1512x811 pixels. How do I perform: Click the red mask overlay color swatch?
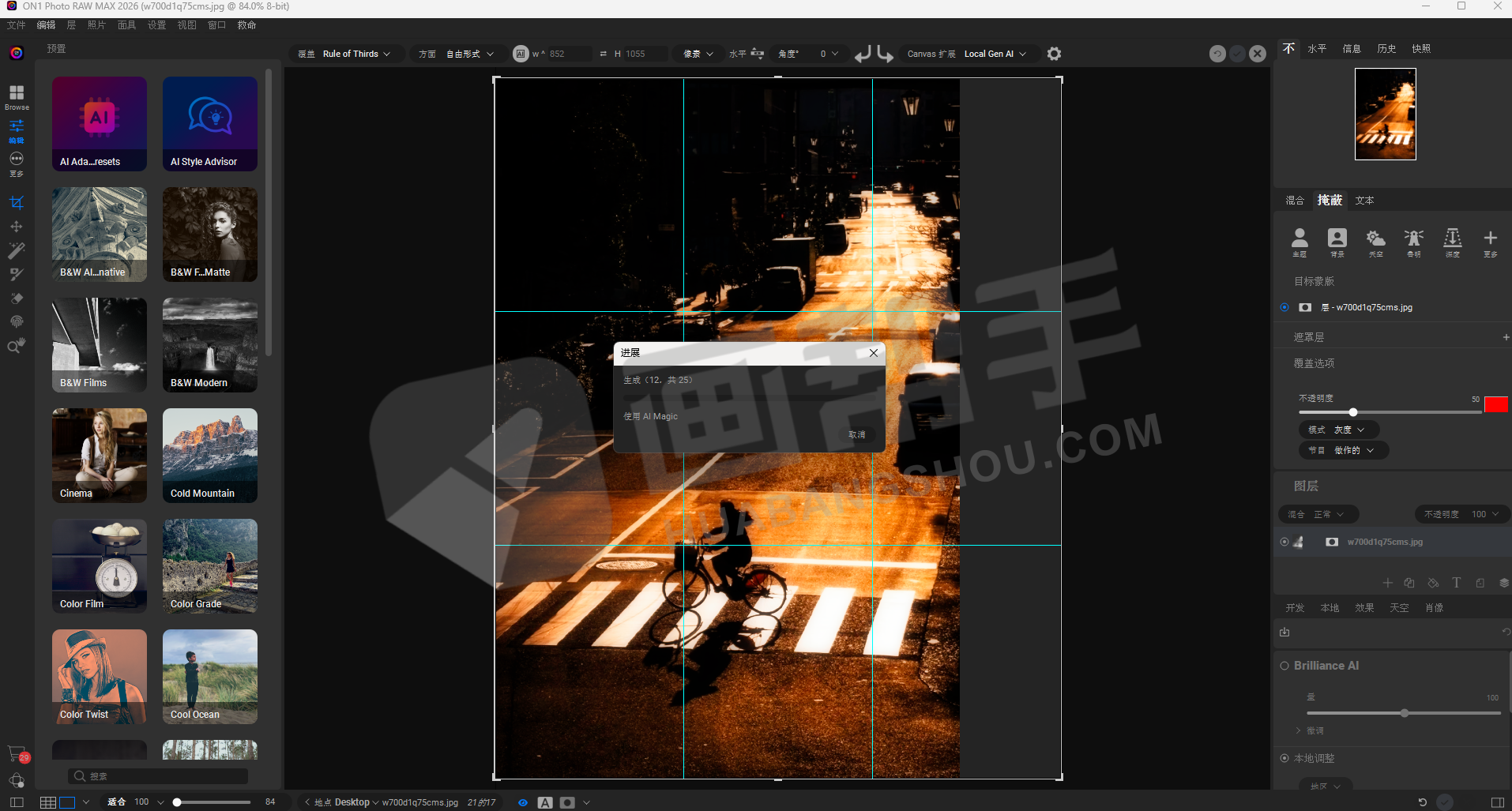coord(1495,404)
